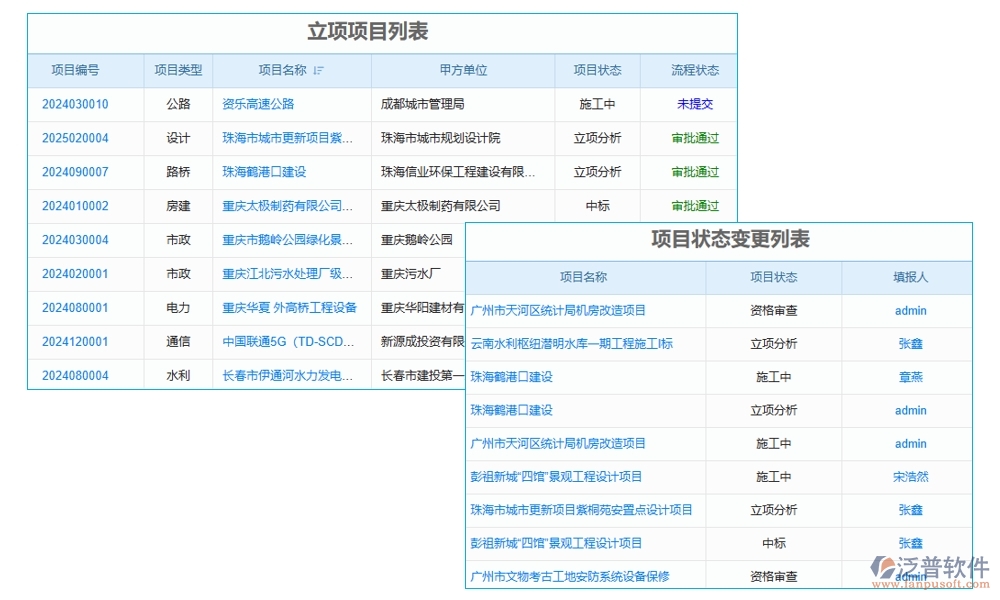Screen dimensions: 1000x600
Task: Select 张鑫 filler in 立项分析 row
Action: click(908, 344)
